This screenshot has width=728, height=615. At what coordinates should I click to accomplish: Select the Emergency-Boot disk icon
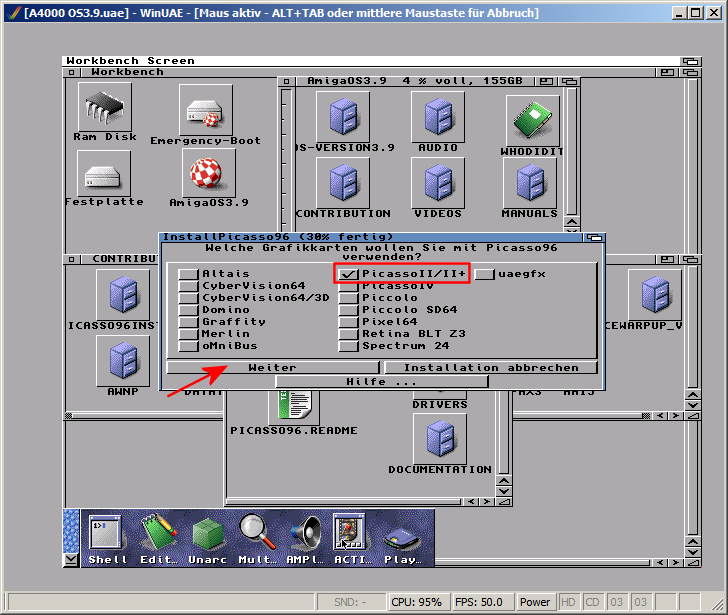[x=206, y=110]
